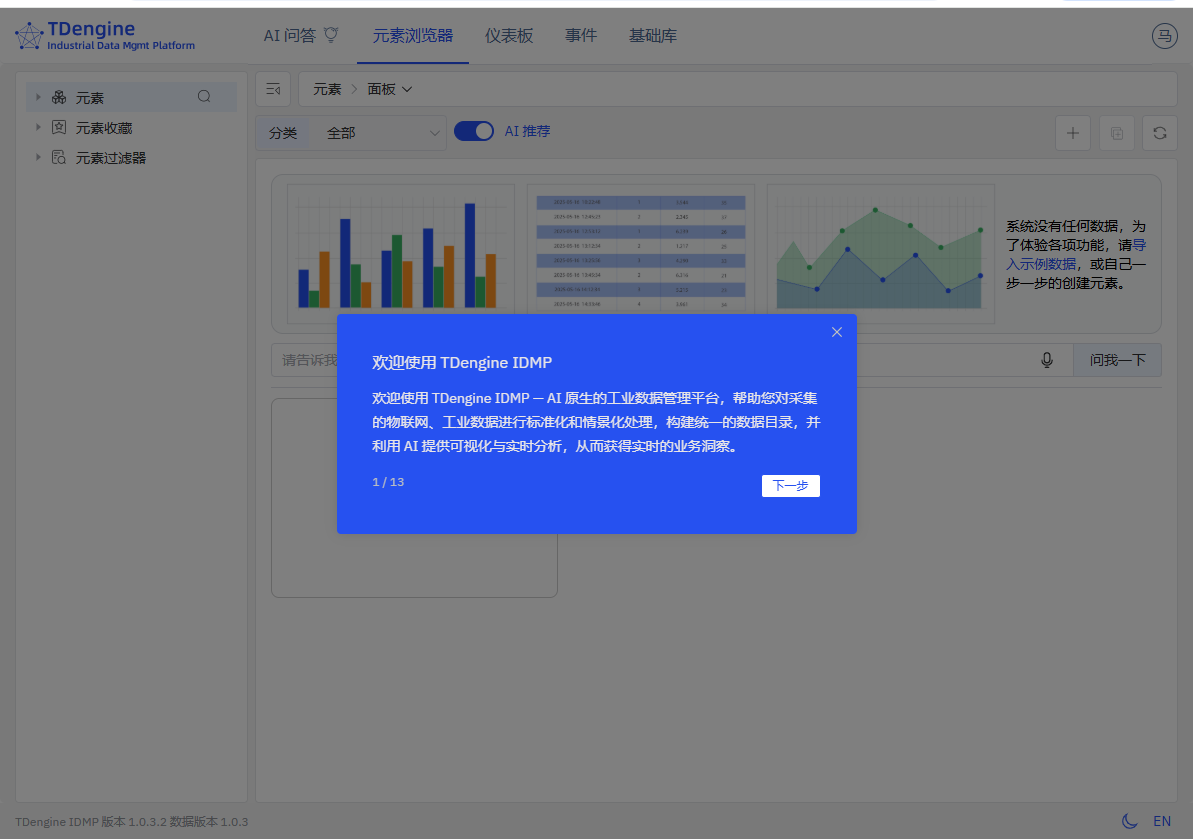The height and width of the screenshot is (839, 1193).
Task: Click the 1 / 13 step indicator
Action: pyautogui.click(x=388, y=482)
